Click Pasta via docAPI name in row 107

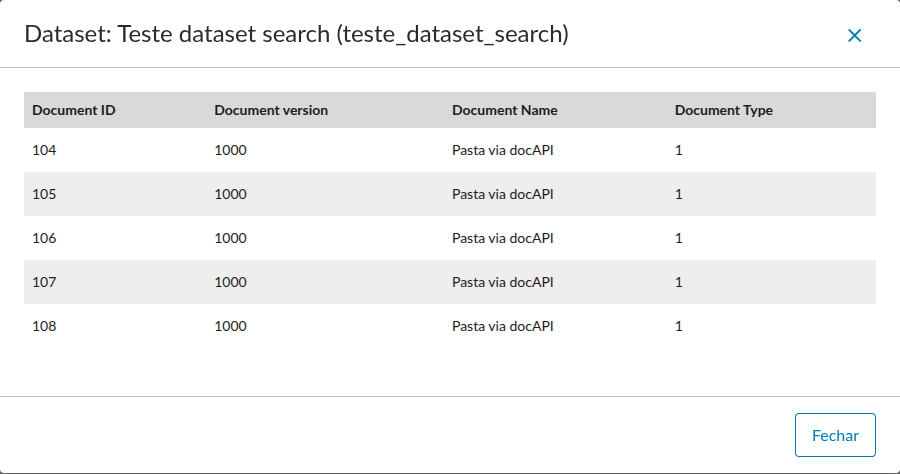point(503,282)
